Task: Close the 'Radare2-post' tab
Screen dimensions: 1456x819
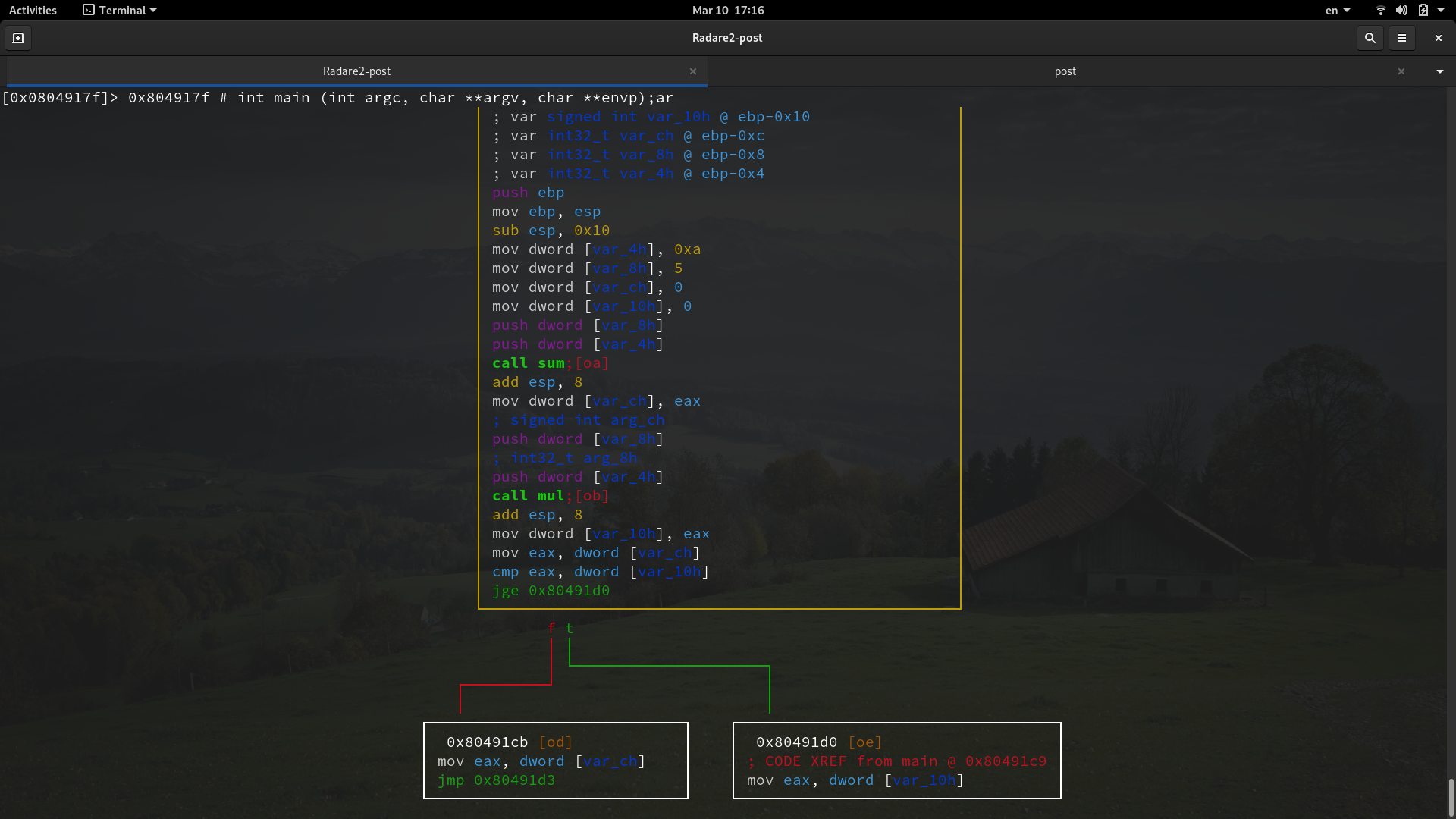Action: click(693, 71)
